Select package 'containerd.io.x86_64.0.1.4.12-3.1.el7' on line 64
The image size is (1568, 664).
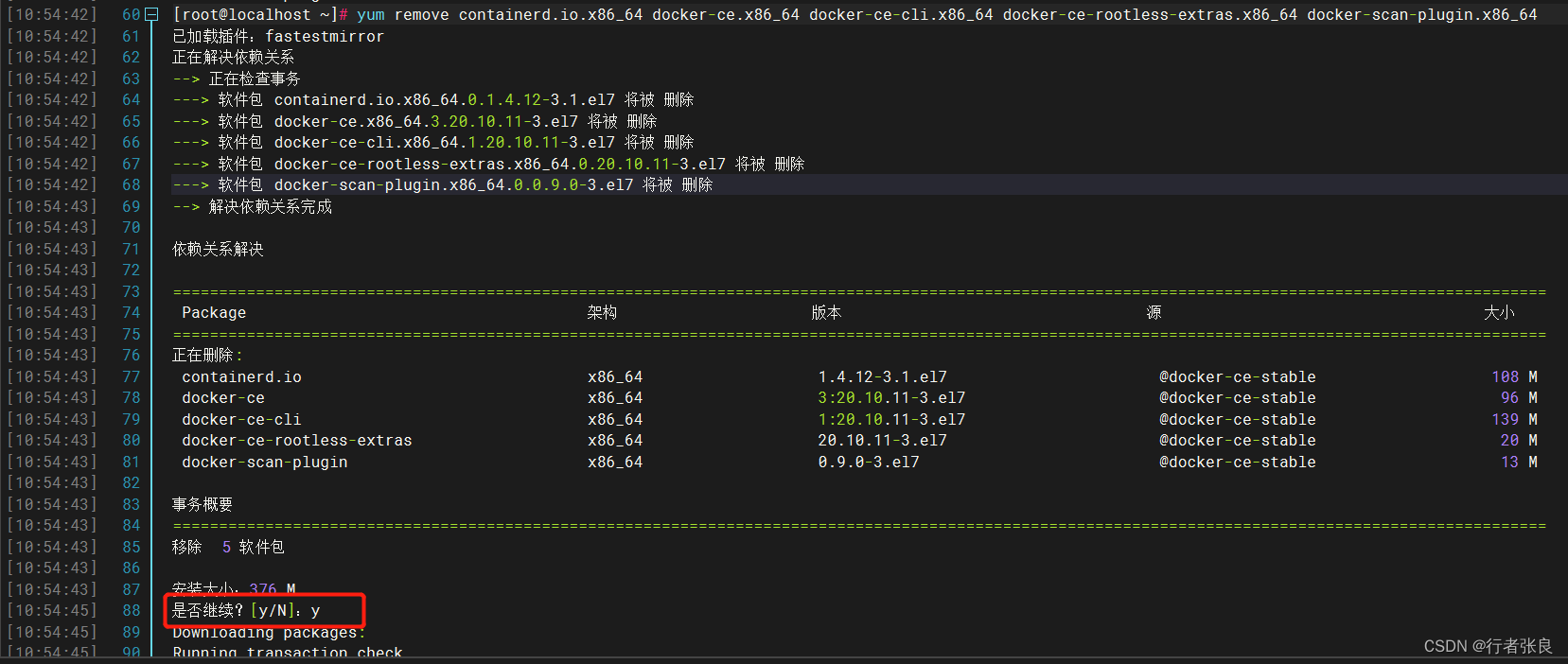coord(445,100)
